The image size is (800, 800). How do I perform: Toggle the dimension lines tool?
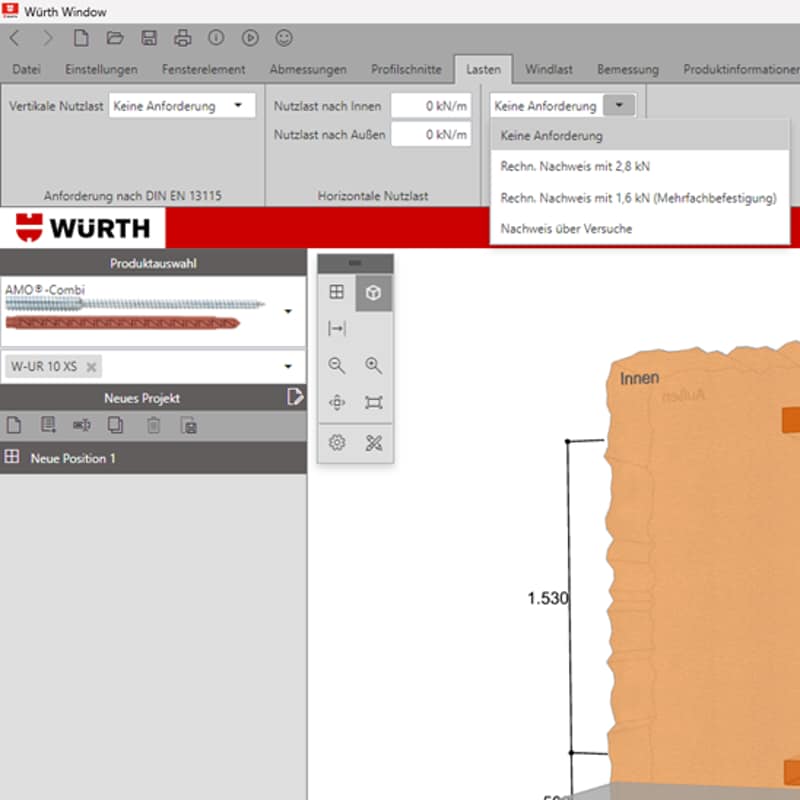(337, 329)
